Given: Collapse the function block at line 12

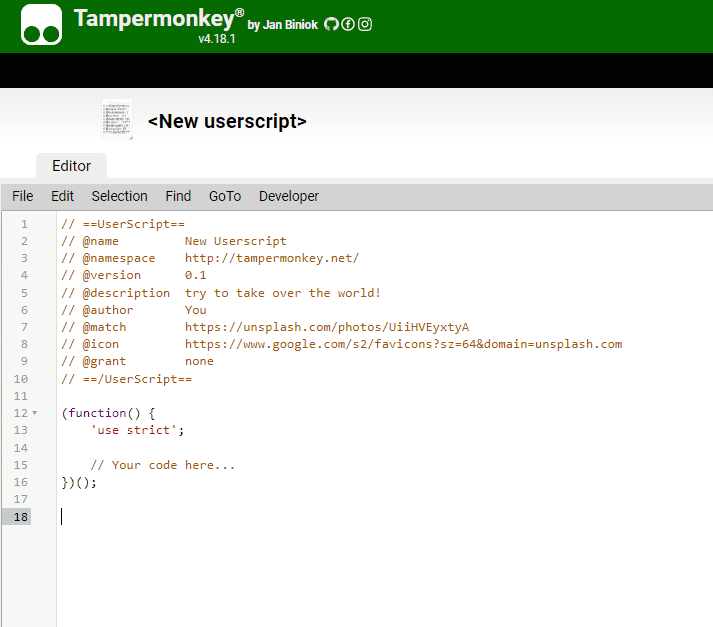Looking at the screenshot, I should pyautogui.click(x=35, y=413).
